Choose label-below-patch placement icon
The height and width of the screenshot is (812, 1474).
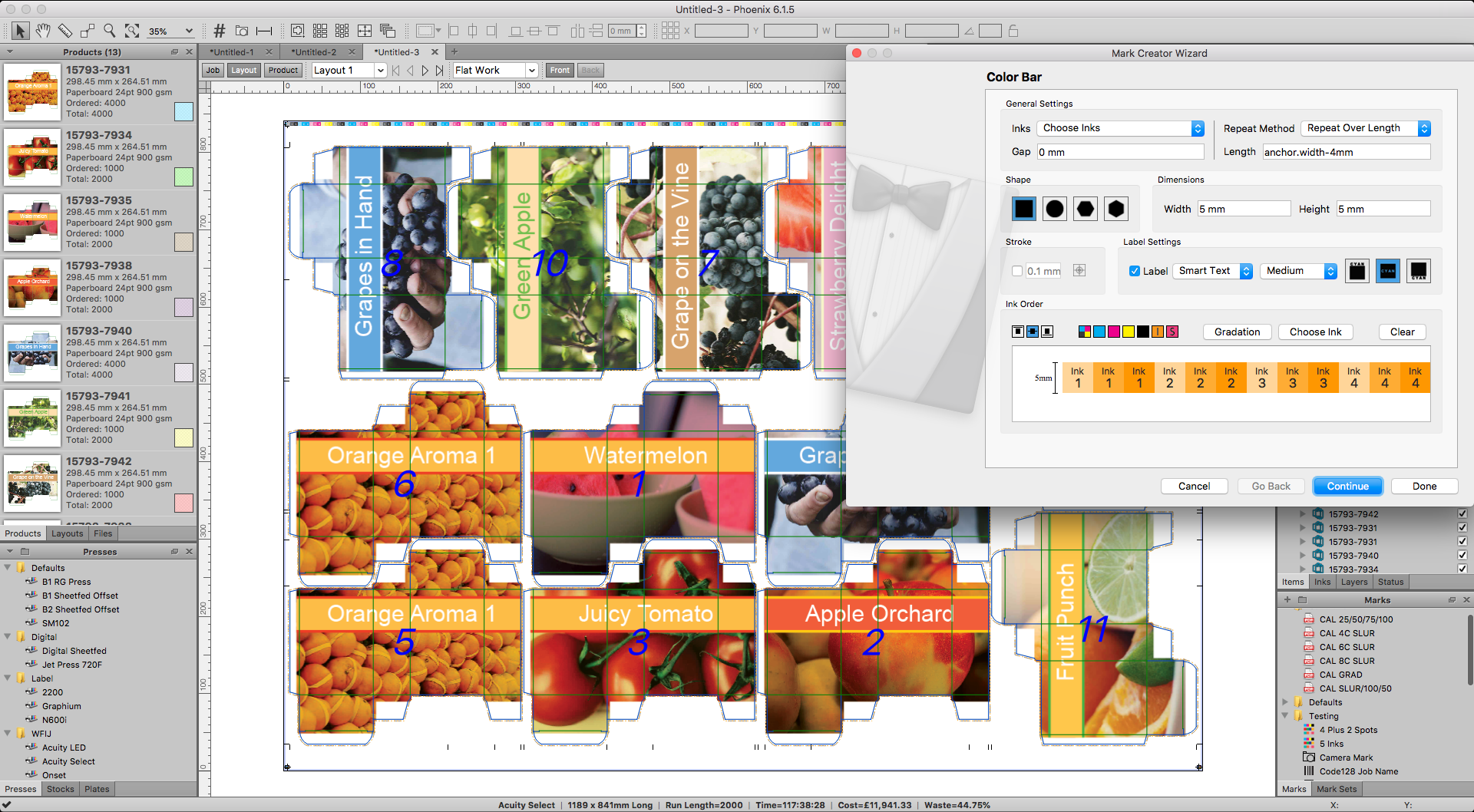coord(1419,271)
